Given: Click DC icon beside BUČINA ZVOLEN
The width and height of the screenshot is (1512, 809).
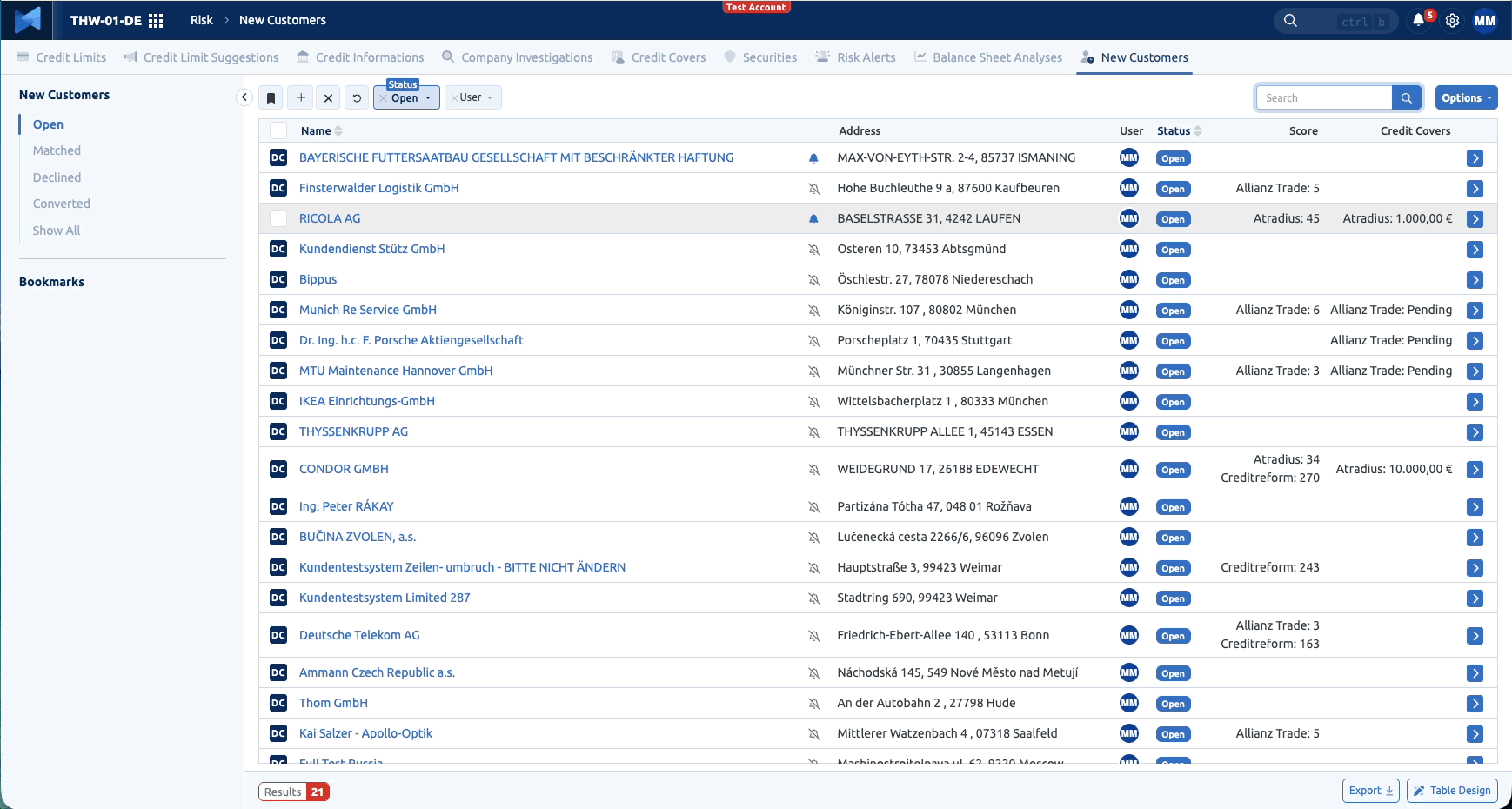Looking at the screenshot, I should pos(278,537).
